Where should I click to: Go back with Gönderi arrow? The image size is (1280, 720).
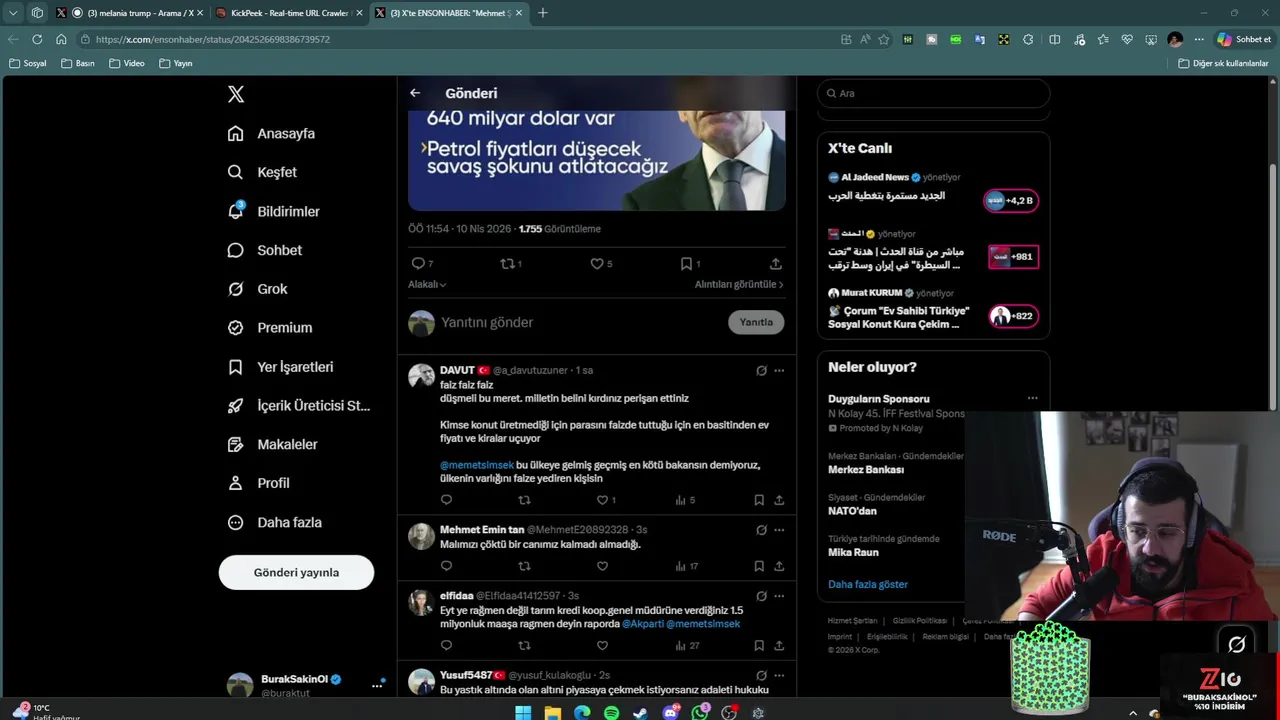coord(415,93)
